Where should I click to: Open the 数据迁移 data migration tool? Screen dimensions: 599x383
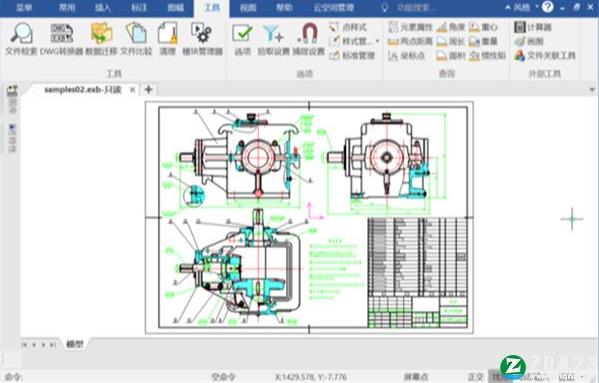pos(101,39)
